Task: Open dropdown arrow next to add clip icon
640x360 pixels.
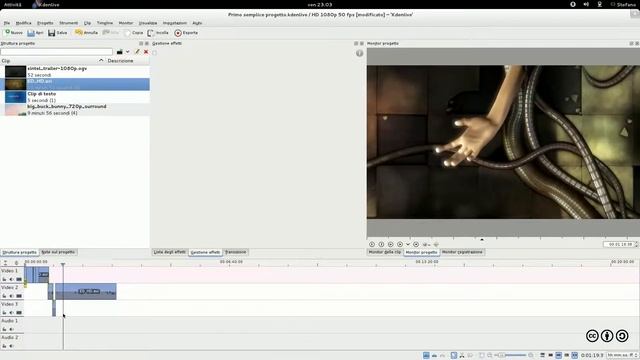Action: coord(128,52)
